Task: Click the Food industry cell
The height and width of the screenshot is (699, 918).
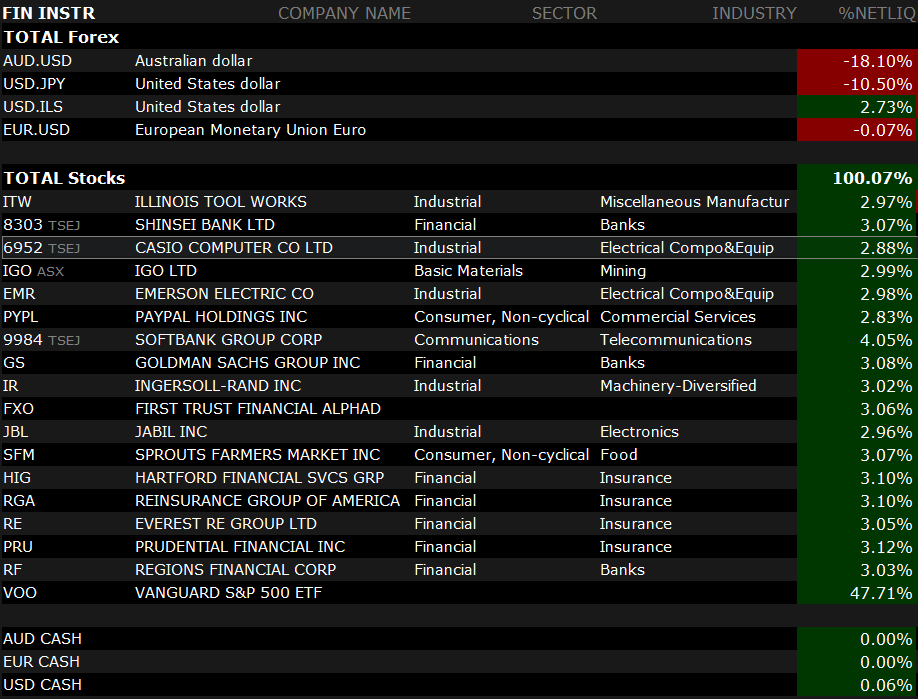Action: [x=619, y=454]
